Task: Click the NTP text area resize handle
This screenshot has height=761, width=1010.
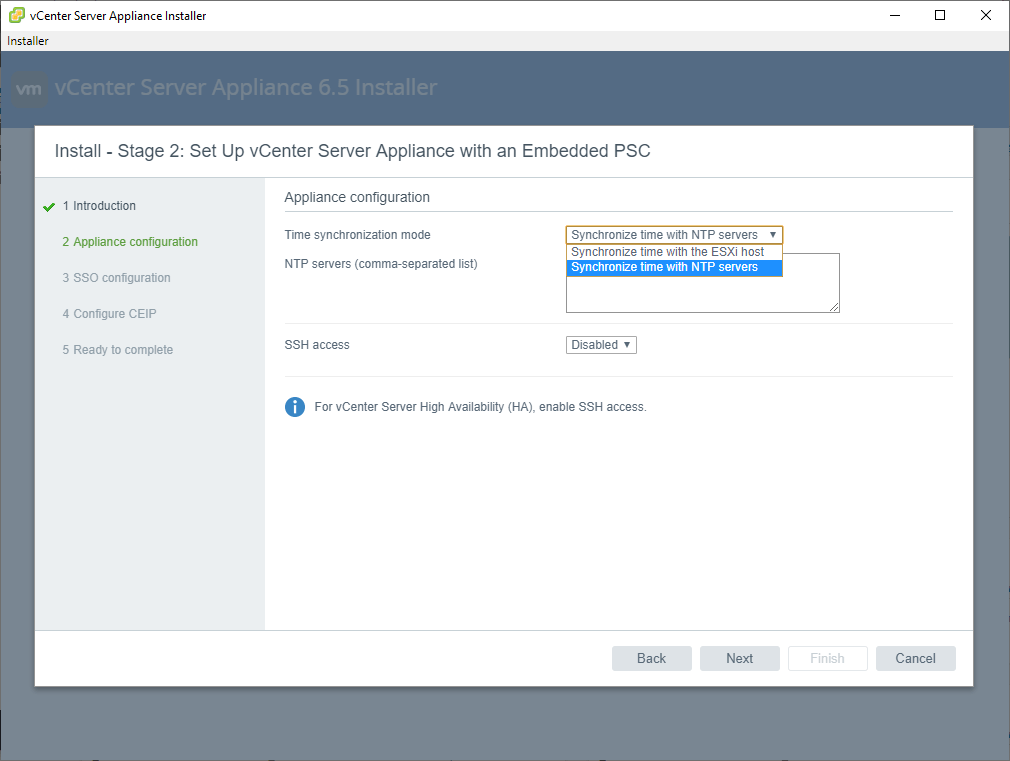Action: (834, 307)
